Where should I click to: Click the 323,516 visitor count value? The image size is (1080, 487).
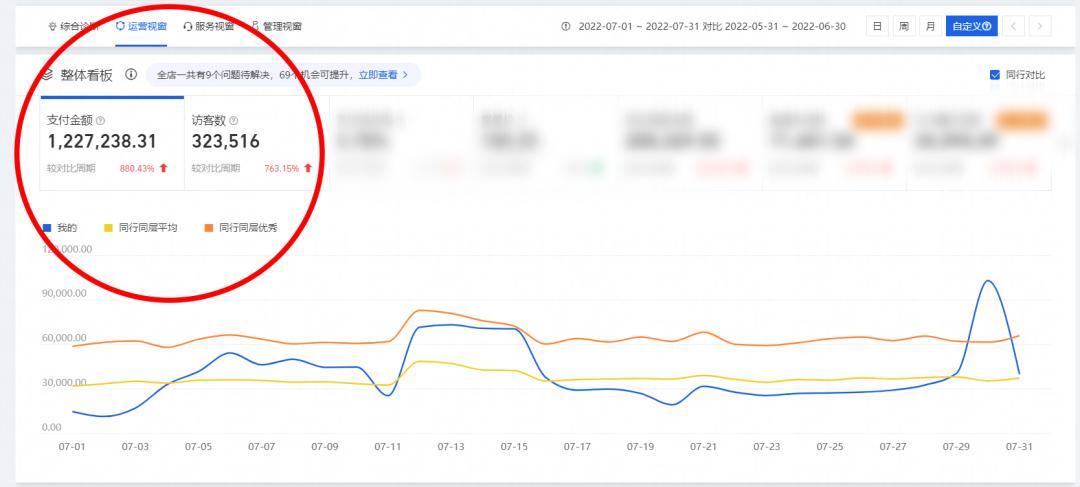pos(226,142)
